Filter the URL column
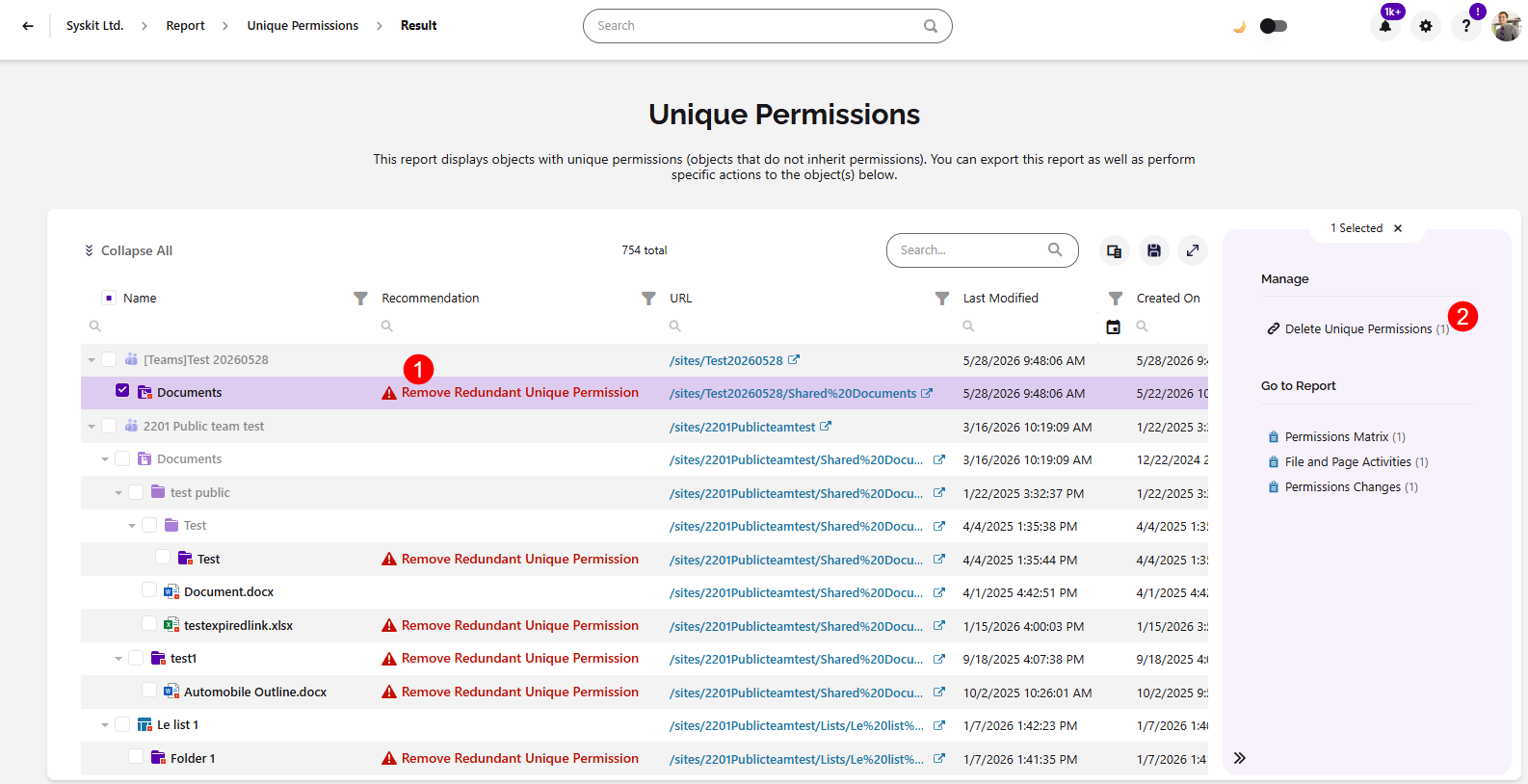 click(942, 299)
